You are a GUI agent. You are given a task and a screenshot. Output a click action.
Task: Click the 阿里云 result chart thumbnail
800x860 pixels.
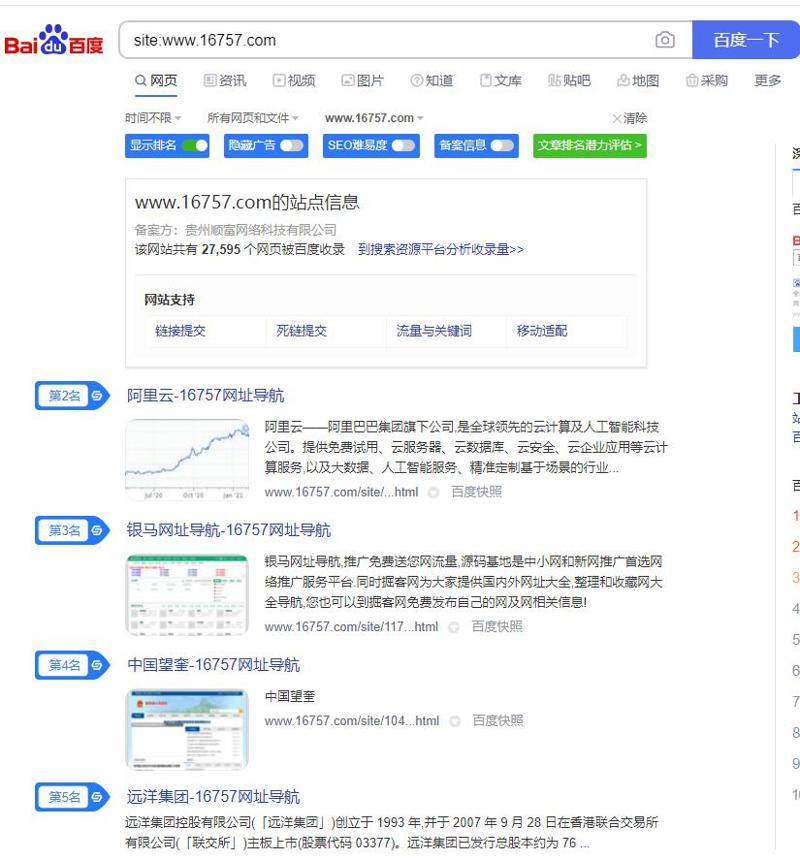(x=187, y=460)
